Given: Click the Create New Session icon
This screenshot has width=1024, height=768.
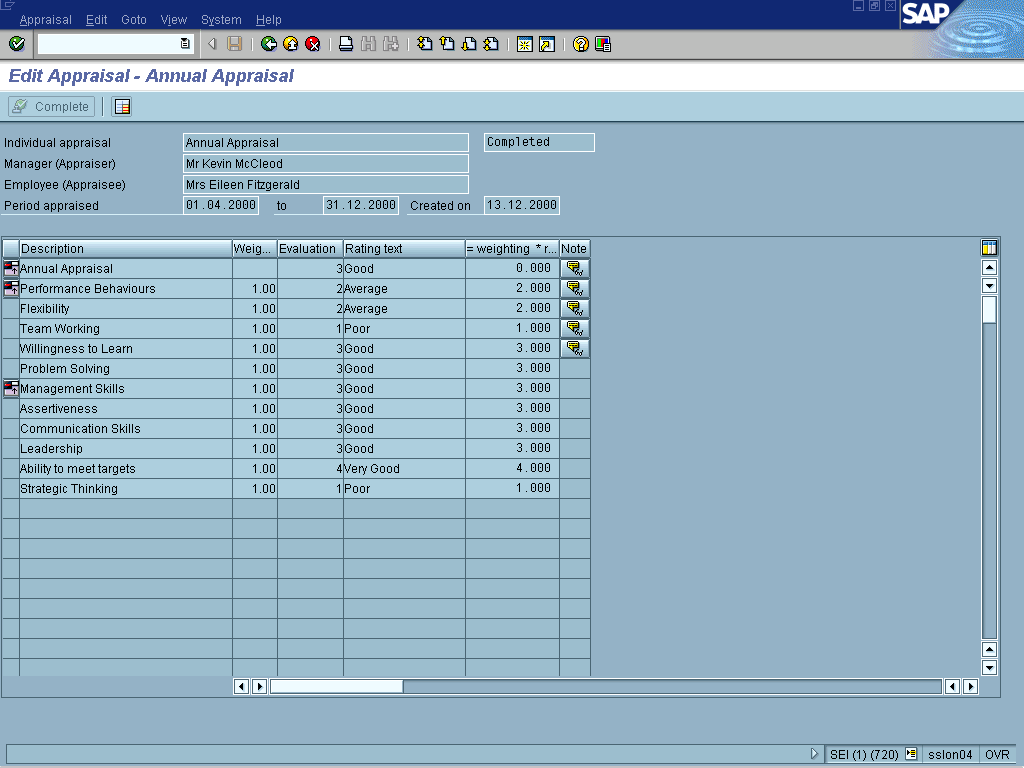Looking at the screenshot, I should (x=524, y=44).
